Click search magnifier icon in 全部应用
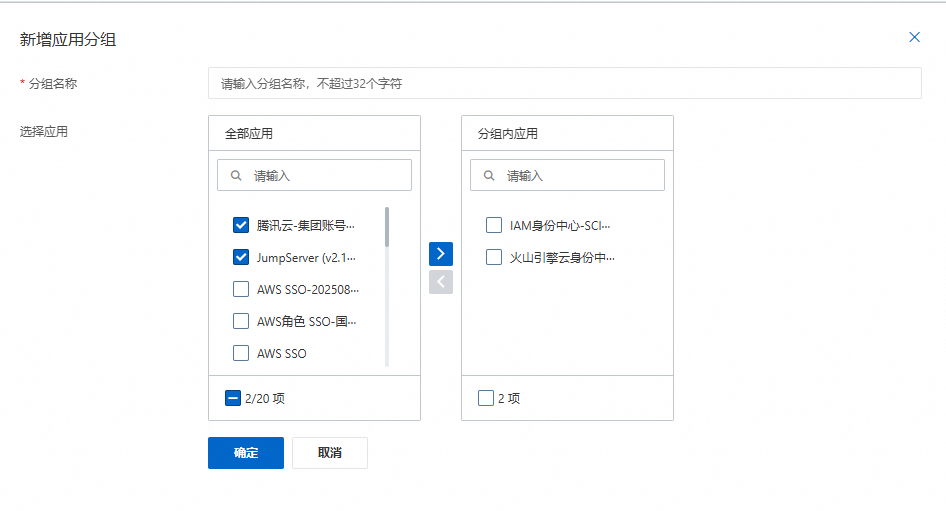This screenshot has height=511, width=946. [x=236, y=176]
